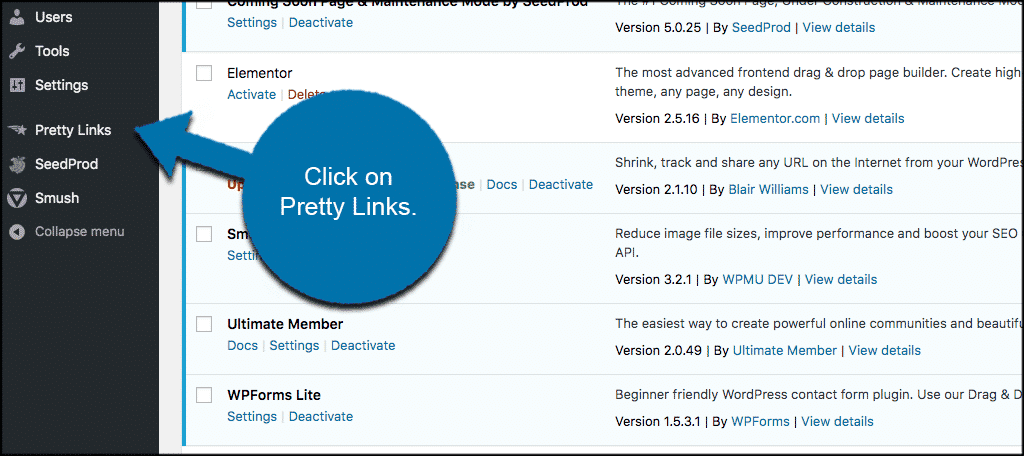Select the 'Version 2.5.16' text
The width and height of the screenshot is (1024, 456).
pyautogui.click(x=658, y=118)
